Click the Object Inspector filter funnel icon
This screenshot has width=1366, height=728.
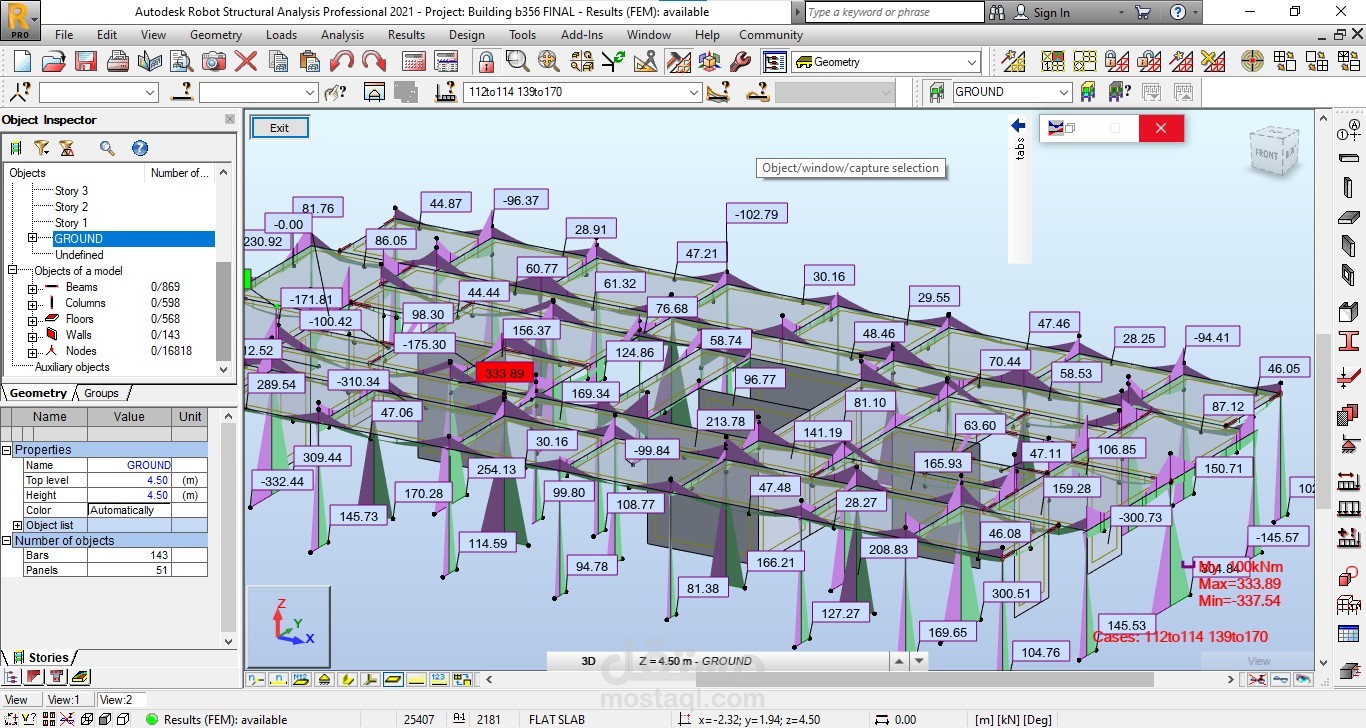(41, 148)
